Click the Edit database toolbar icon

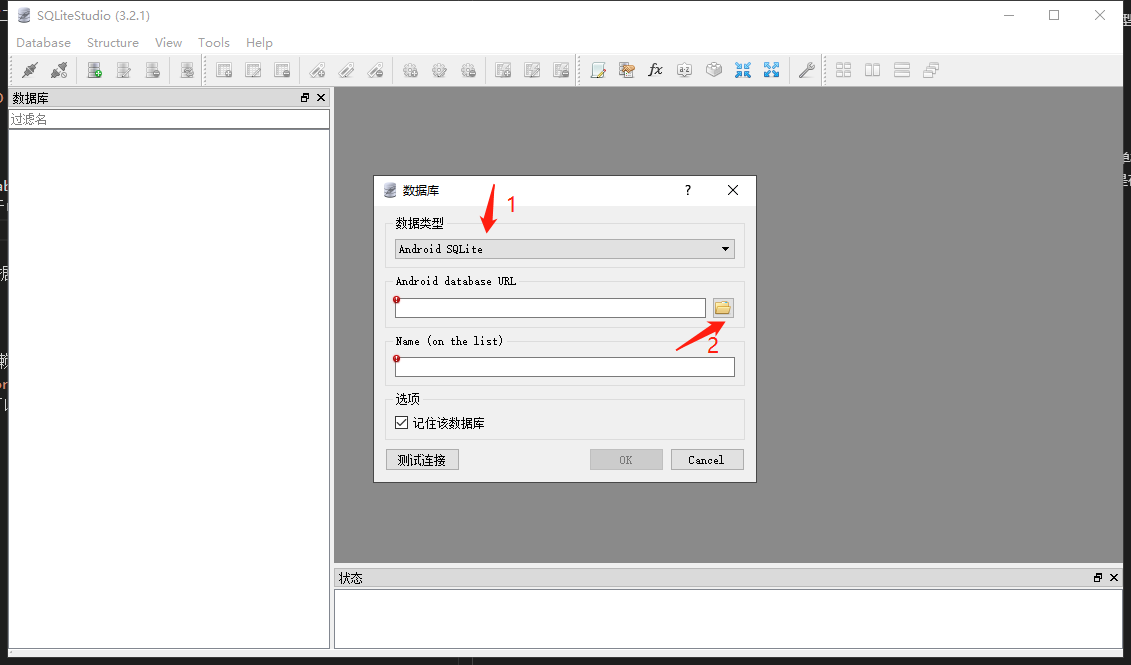click(x=123, y=70)
